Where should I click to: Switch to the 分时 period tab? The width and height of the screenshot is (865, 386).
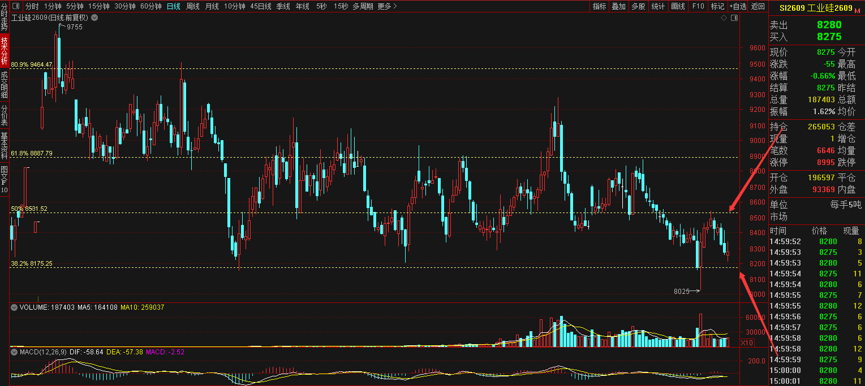[x=32, y=7]
